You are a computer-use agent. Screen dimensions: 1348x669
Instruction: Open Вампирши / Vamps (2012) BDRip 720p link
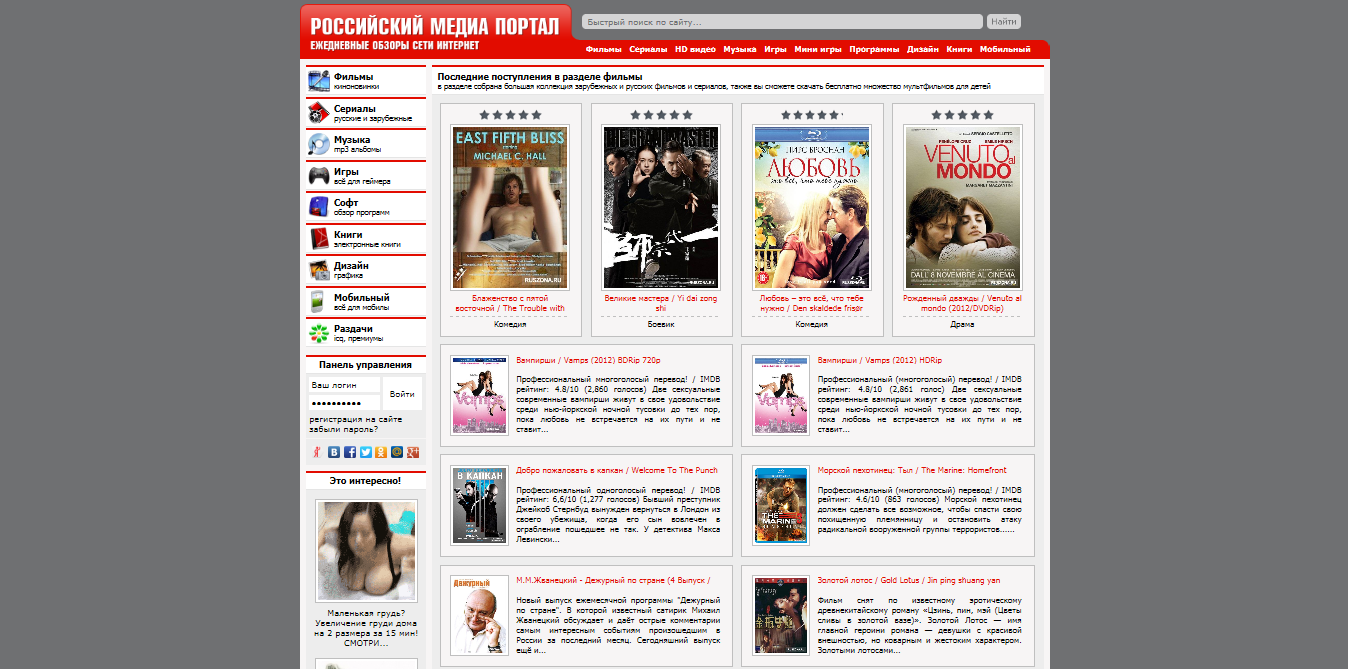click(588, 360)
